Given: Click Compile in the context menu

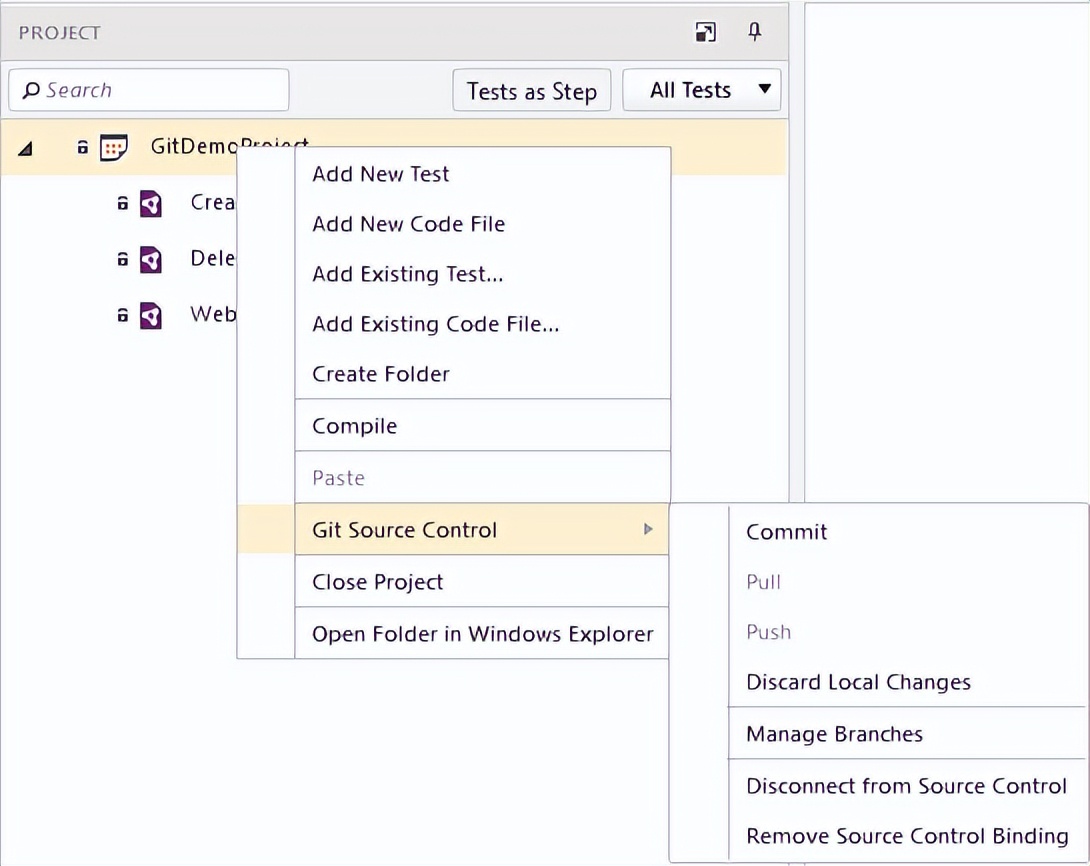Looking at the screenshot, I should [x=355, y=426].
